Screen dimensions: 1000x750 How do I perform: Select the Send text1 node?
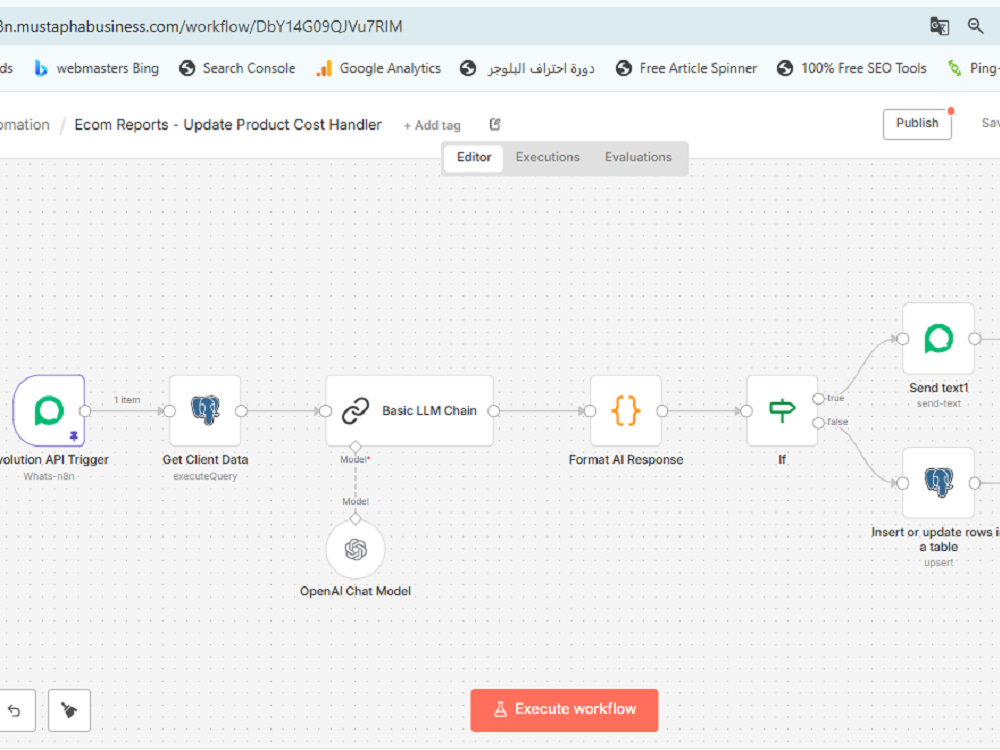938,339
